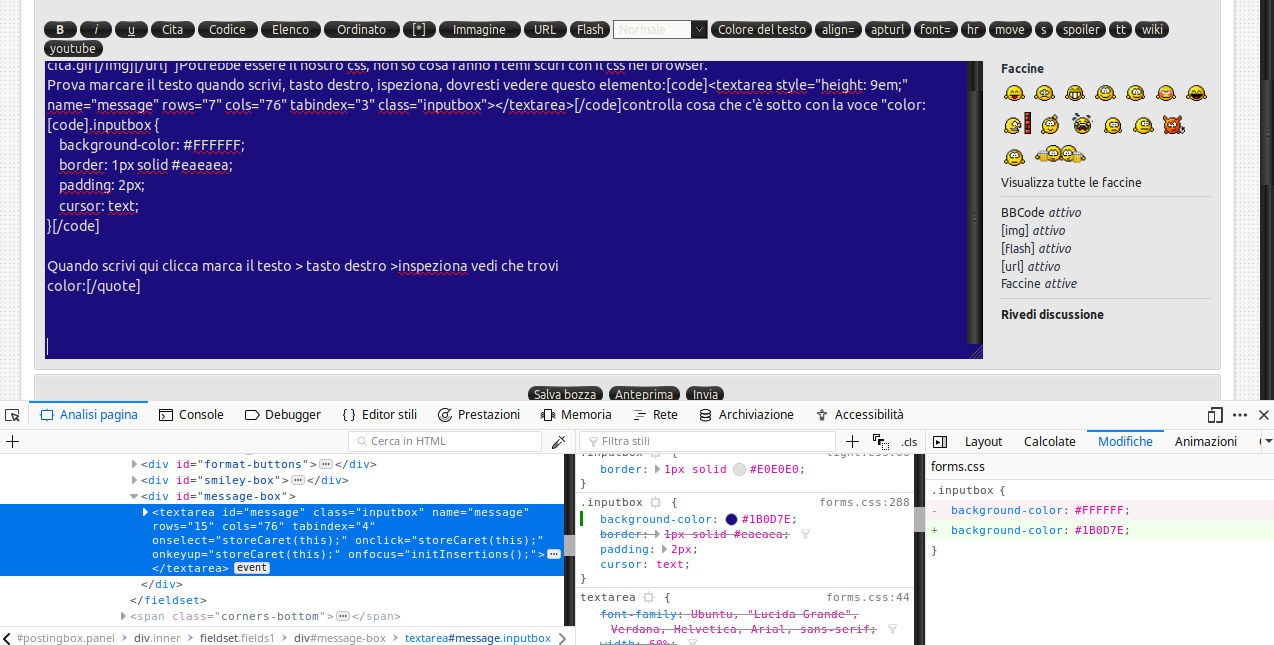Click the Rivedi discussione link
The height and width of the screenshot is (645, 1274).
pos(1052,314)
